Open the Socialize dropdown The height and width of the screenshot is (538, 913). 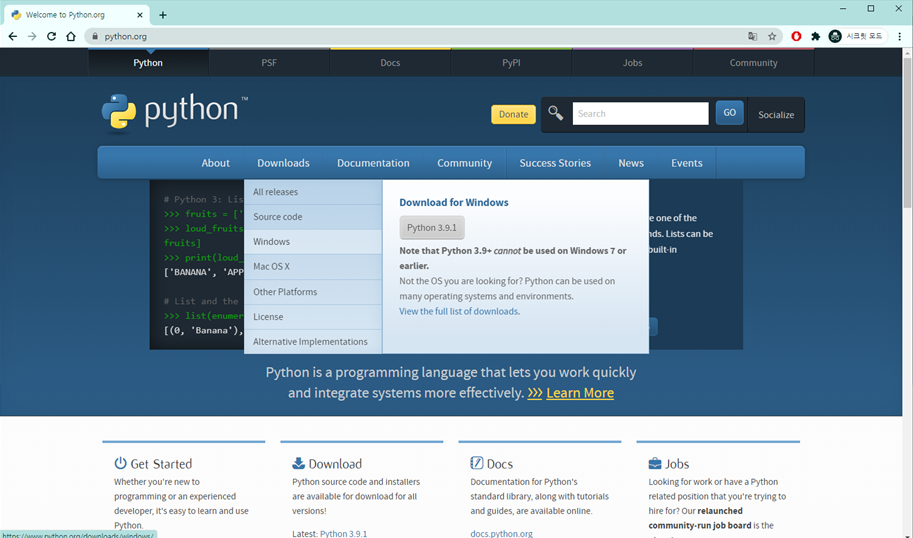tap(776, 115)
